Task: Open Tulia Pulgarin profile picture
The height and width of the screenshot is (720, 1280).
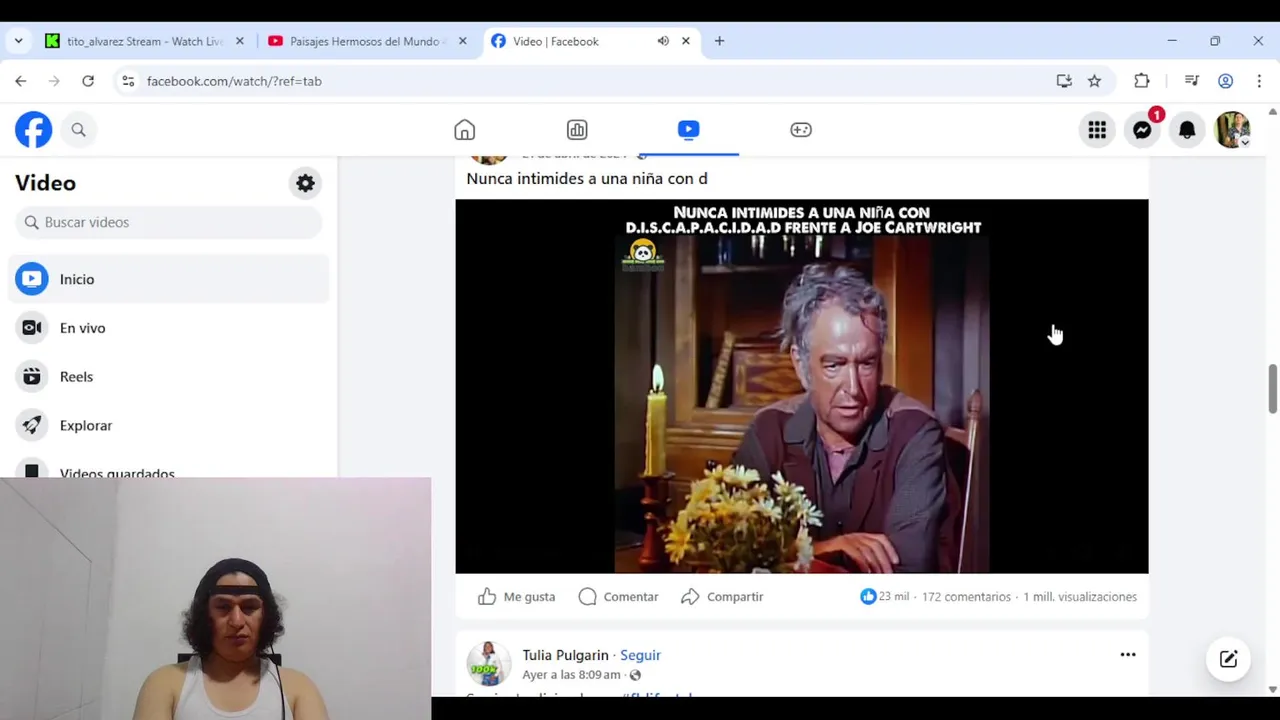Action: pos(489,664)
